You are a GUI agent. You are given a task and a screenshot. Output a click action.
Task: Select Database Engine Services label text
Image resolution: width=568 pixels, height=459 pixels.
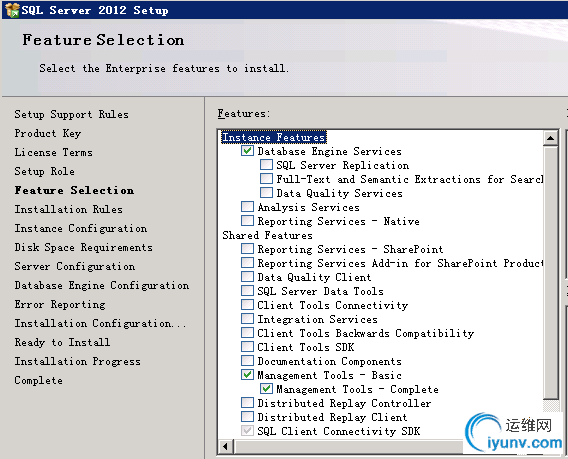click(x=329, y=151)
